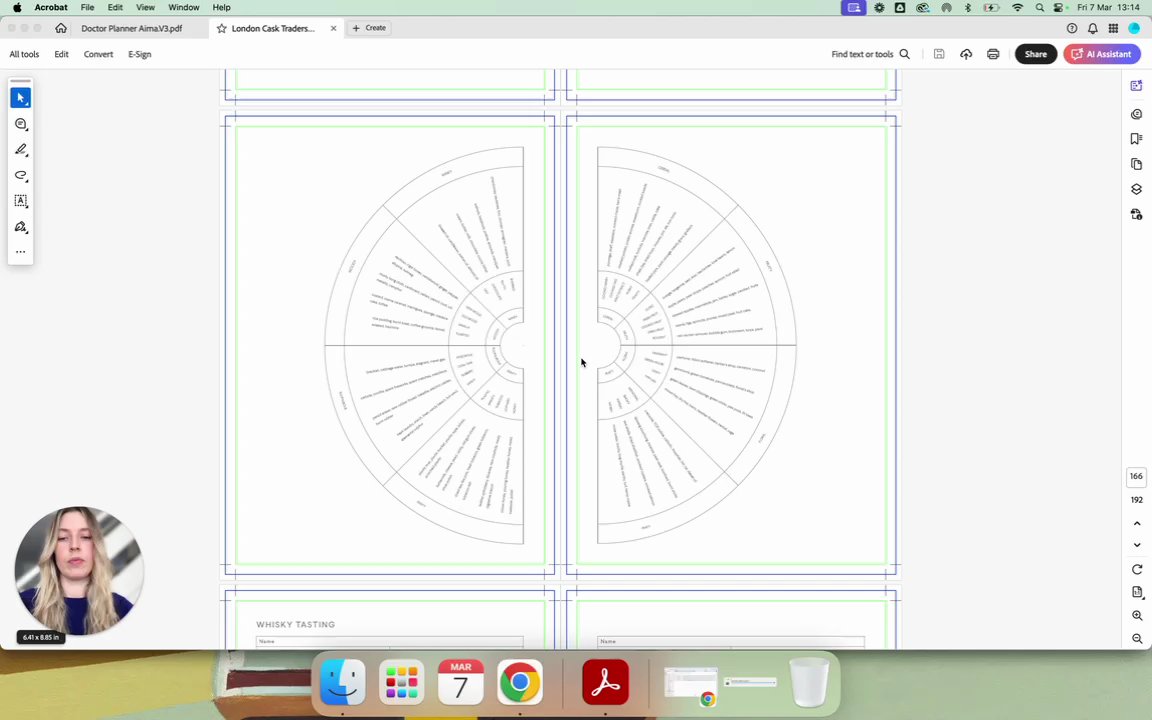Pick the Highlight pen tool
The height and width of the screenshot is (720, 1152).
pyautogui.click(x=21, y=149)
